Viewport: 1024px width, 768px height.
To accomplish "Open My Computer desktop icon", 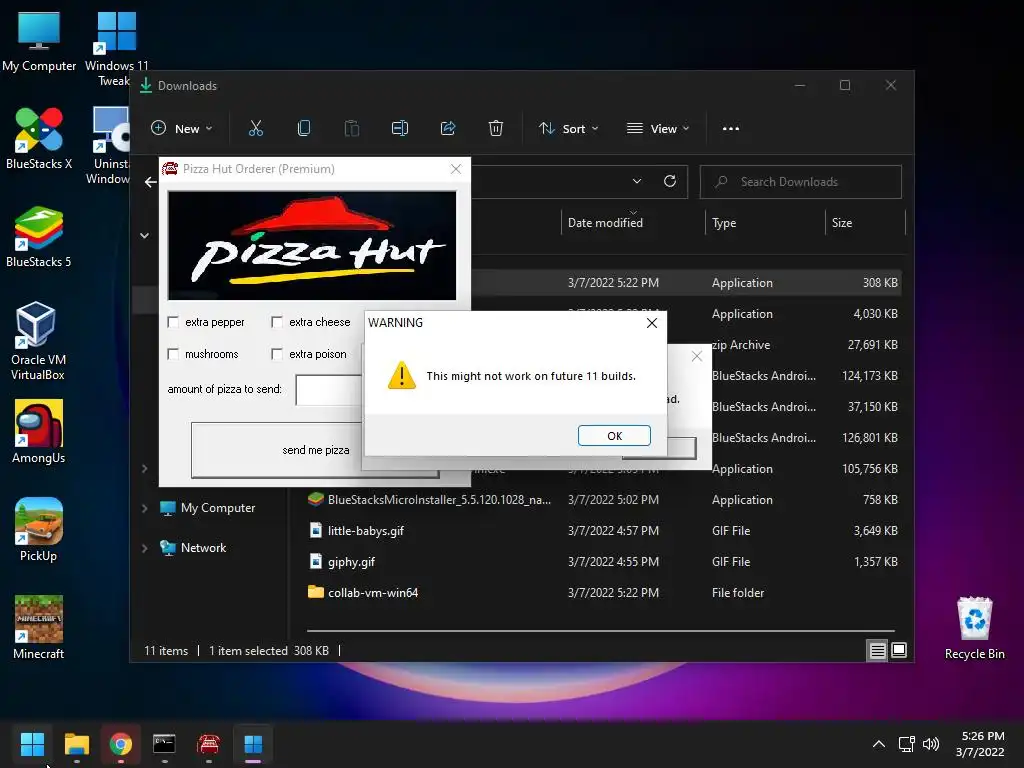I will point(39,42).
